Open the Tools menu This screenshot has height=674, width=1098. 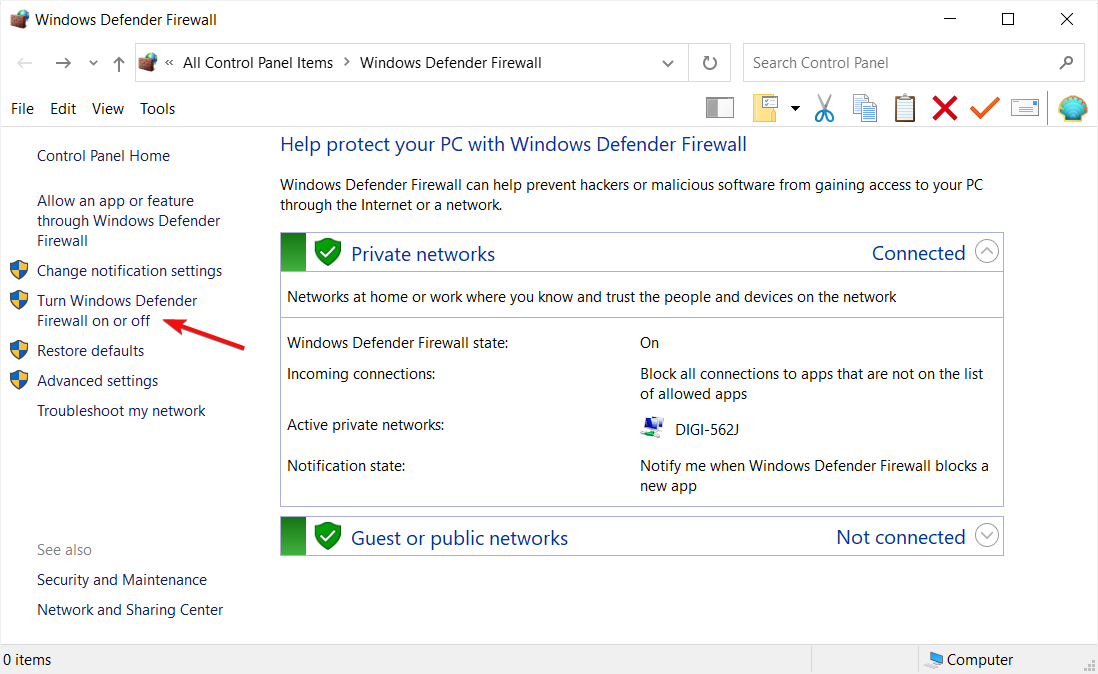pyautogui.click(x=158, y=108)
